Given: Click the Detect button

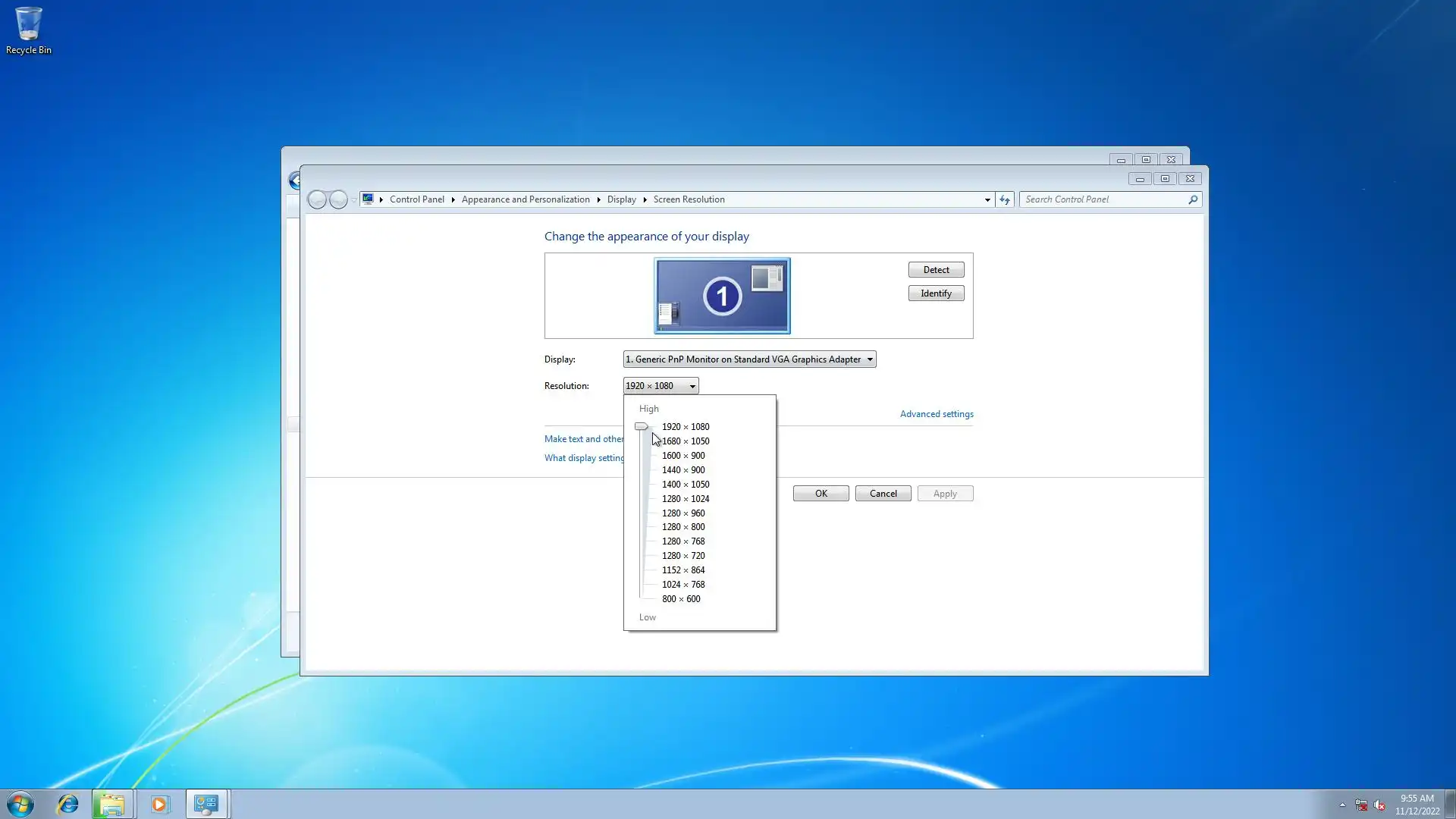Looking at the screenshot, I should [x=936, y=270].
